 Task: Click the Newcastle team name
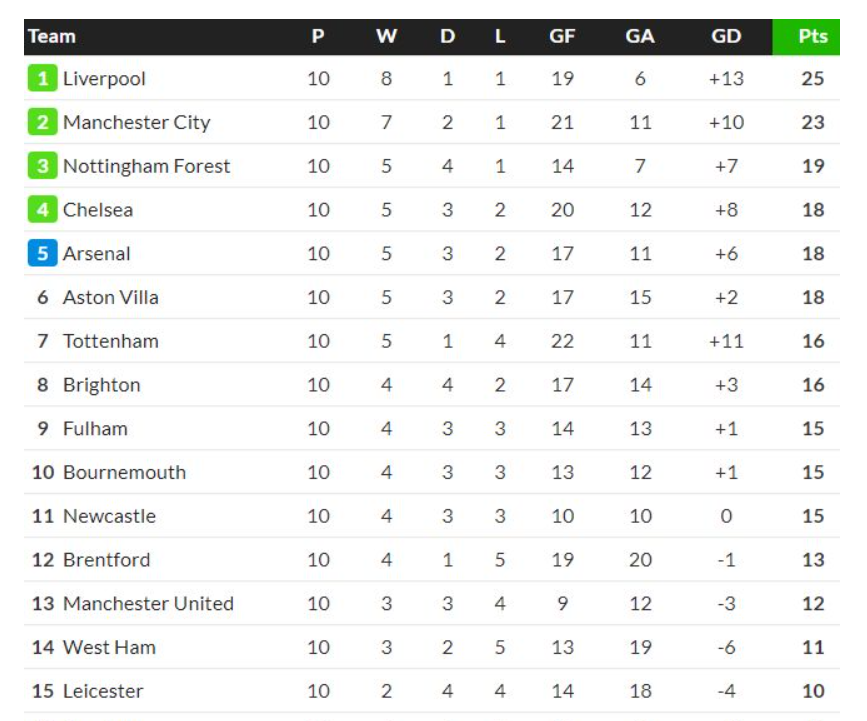pos(109,516)
